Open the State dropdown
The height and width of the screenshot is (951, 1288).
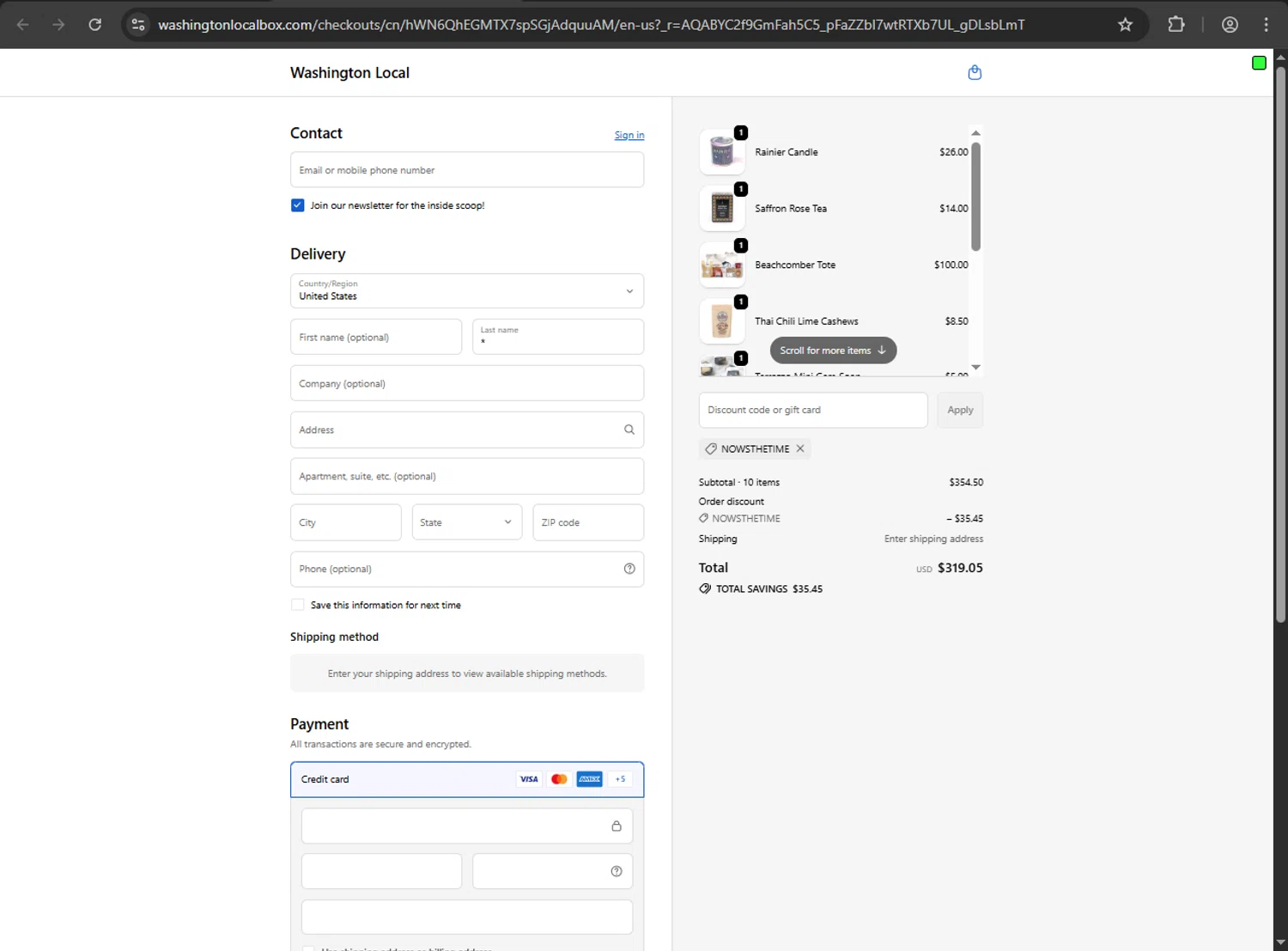click(467, 522)
